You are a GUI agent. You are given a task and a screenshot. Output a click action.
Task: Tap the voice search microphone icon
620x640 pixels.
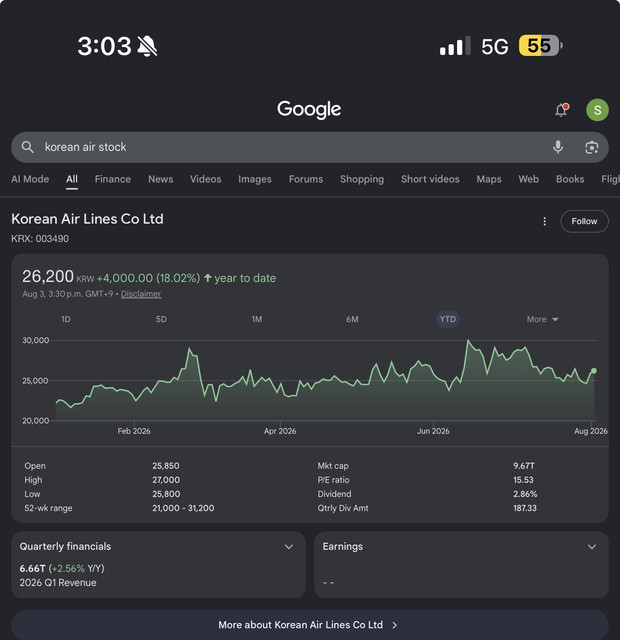pyautogui.click(x=558, y=147)
